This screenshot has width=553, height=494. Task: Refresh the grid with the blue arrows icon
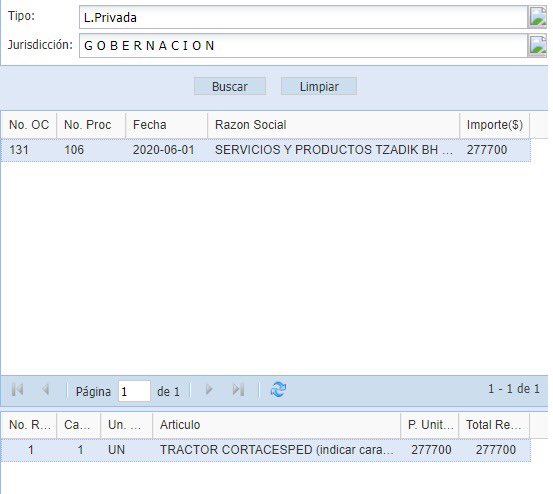[x=278, y=390]
